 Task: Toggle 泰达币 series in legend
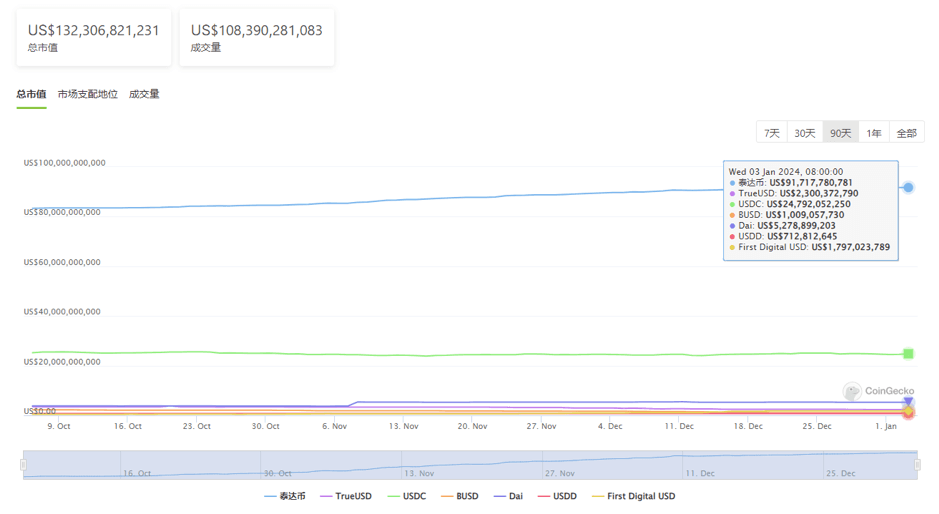click(x=285, y=496)
